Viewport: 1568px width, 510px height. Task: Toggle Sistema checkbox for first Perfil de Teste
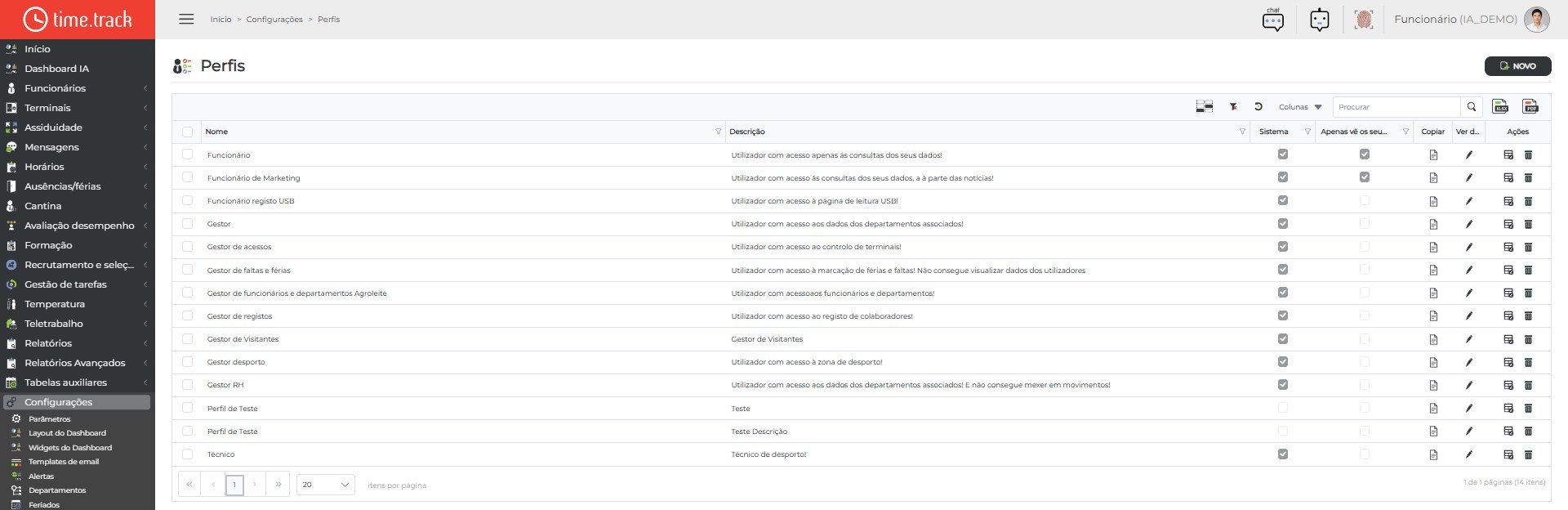[x=1283, y=408]
